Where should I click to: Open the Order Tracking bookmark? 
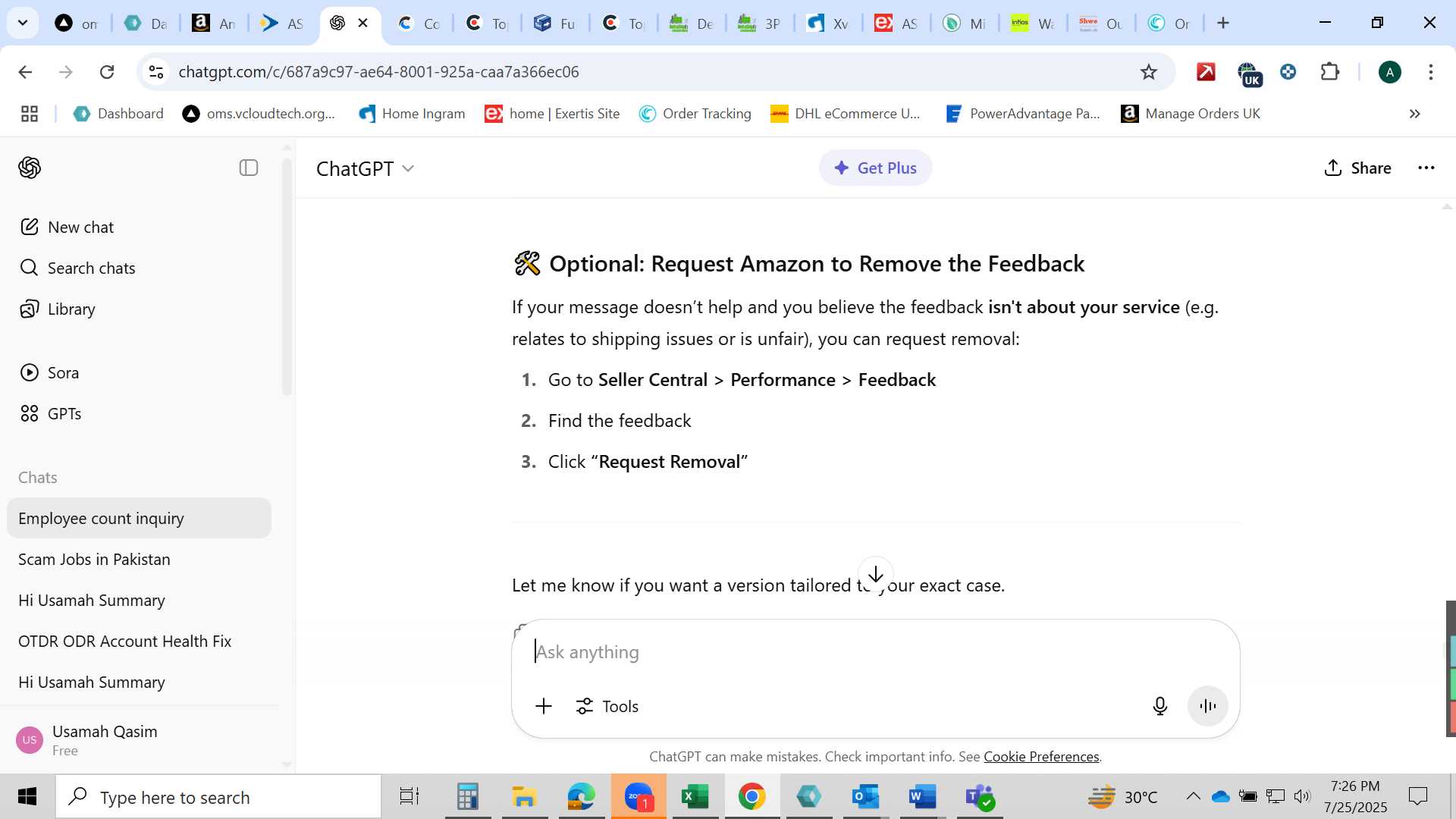(x=695, y=114)
